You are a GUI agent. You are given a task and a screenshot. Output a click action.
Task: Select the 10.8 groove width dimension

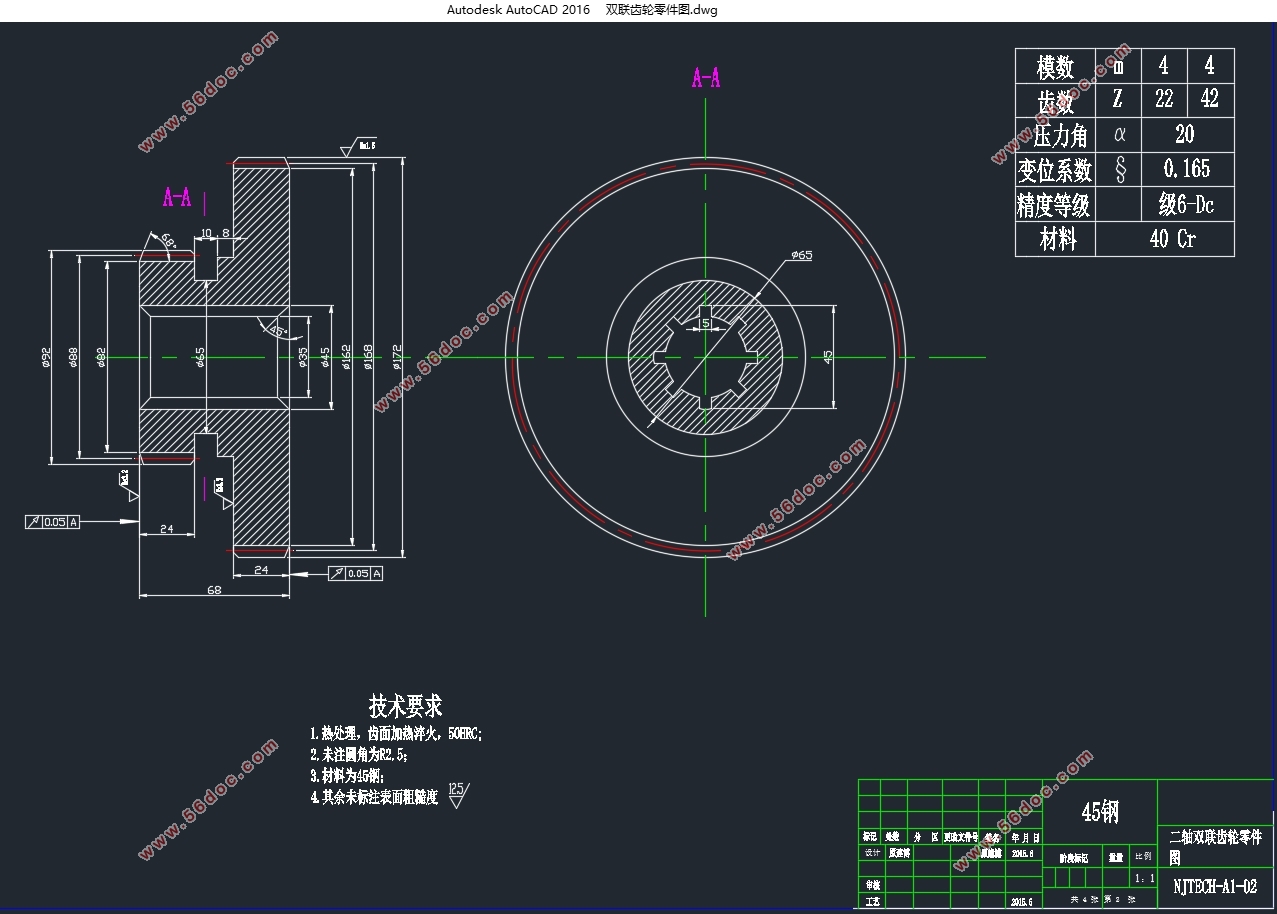point(215,233)
